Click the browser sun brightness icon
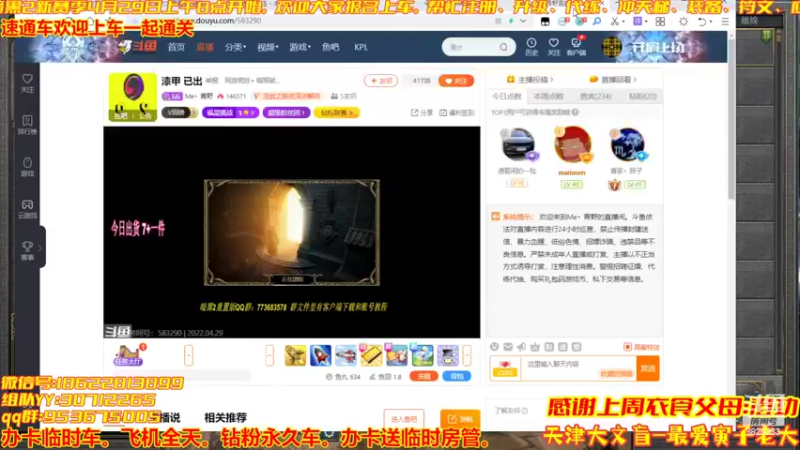The image size is (800, 450). click(x=683, y=21)
